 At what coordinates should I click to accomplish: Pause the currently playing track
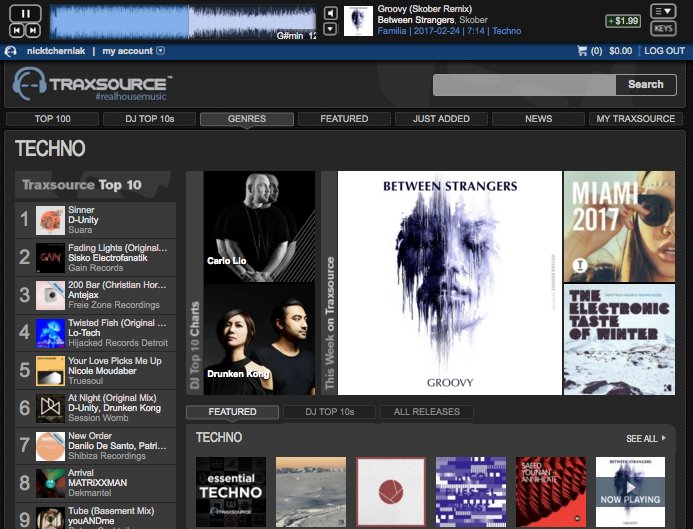(25, 13)
